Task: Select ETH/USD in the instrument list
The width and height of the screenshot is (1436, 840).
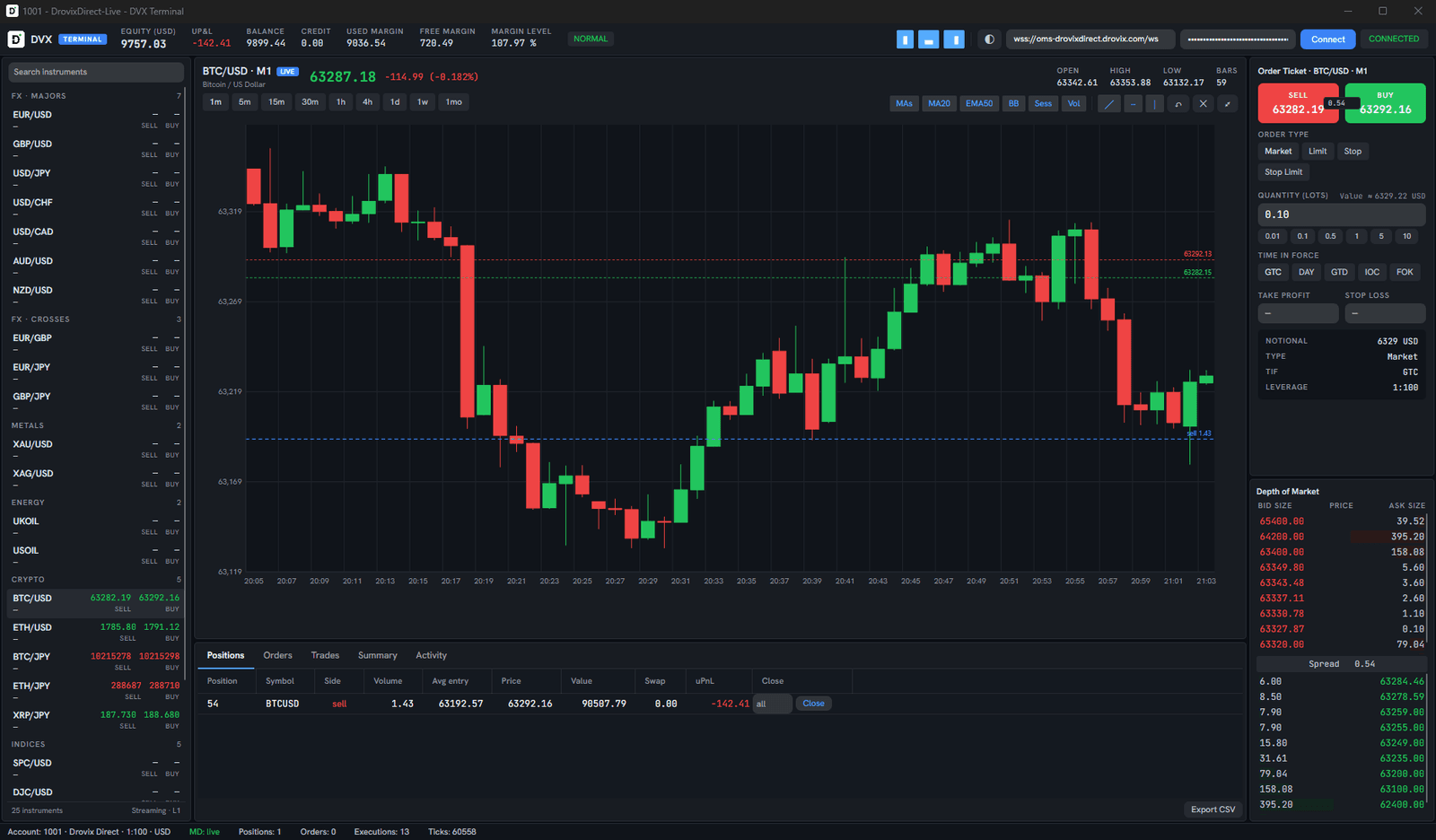Action: [96, 633]
